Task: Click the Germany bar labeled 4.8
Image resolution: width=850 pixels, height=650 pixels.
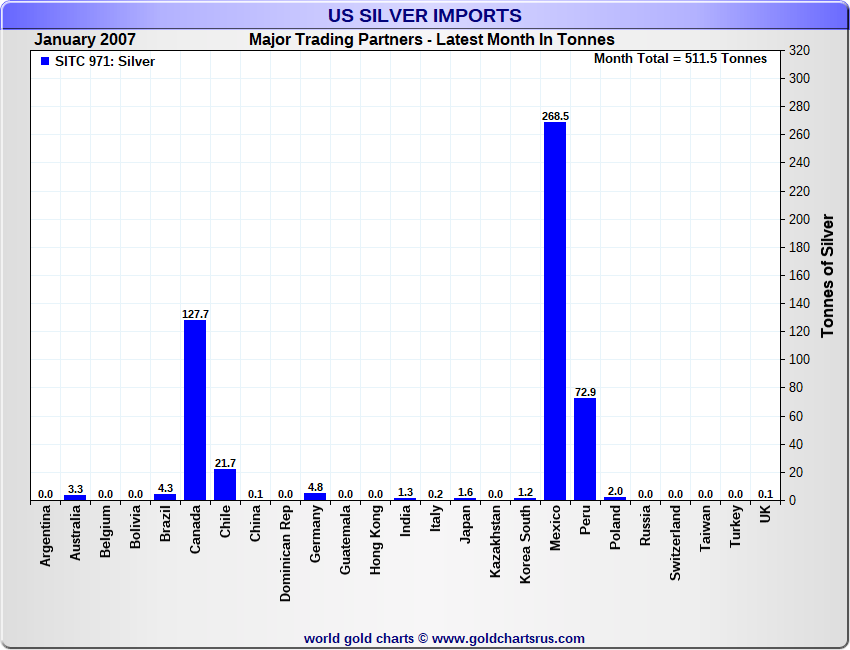Action: (315, 497)
